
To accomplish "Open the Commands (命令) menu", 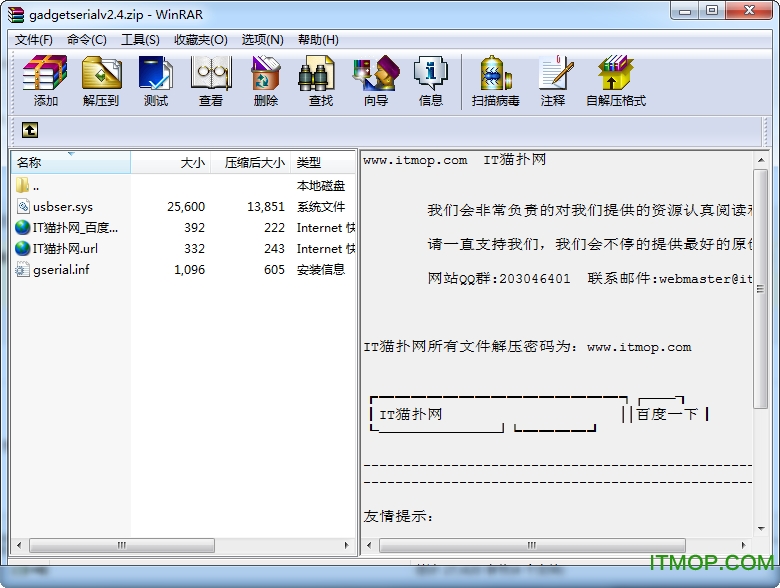I will click(87, 40).
